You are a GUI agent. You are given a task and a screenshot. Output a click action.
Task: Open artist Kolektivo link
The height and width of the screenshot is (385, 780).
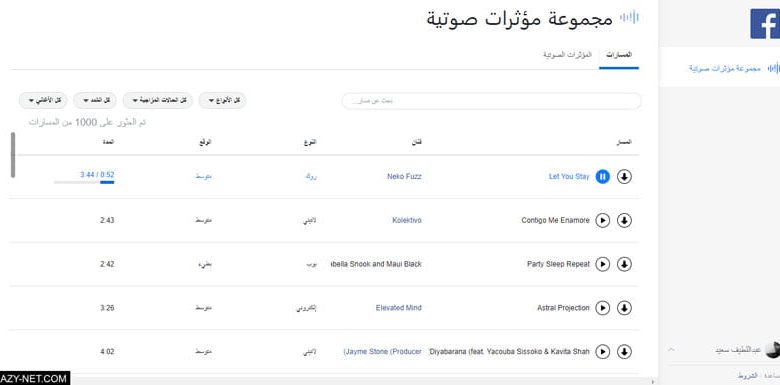click(x=407, y=220)
